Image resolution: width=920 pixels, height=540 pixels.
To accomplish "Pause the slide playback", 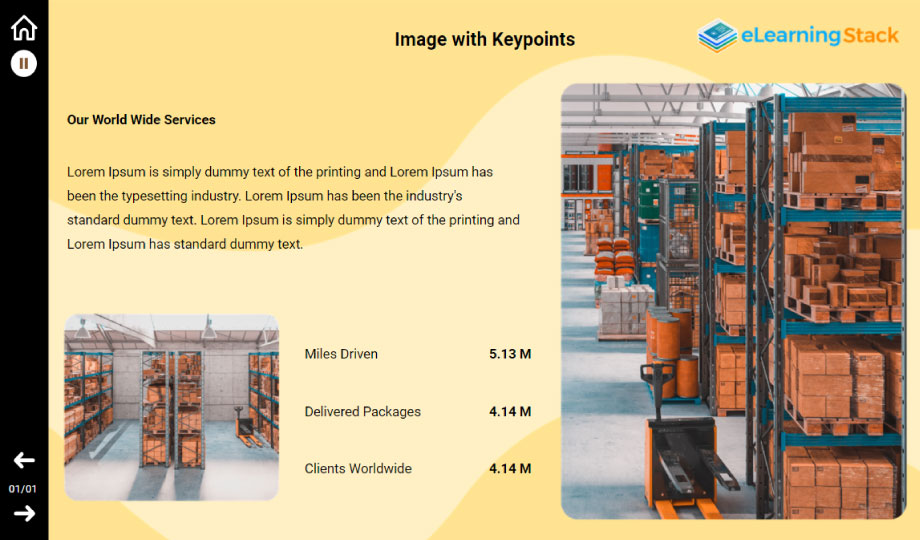I will (23, 64).
